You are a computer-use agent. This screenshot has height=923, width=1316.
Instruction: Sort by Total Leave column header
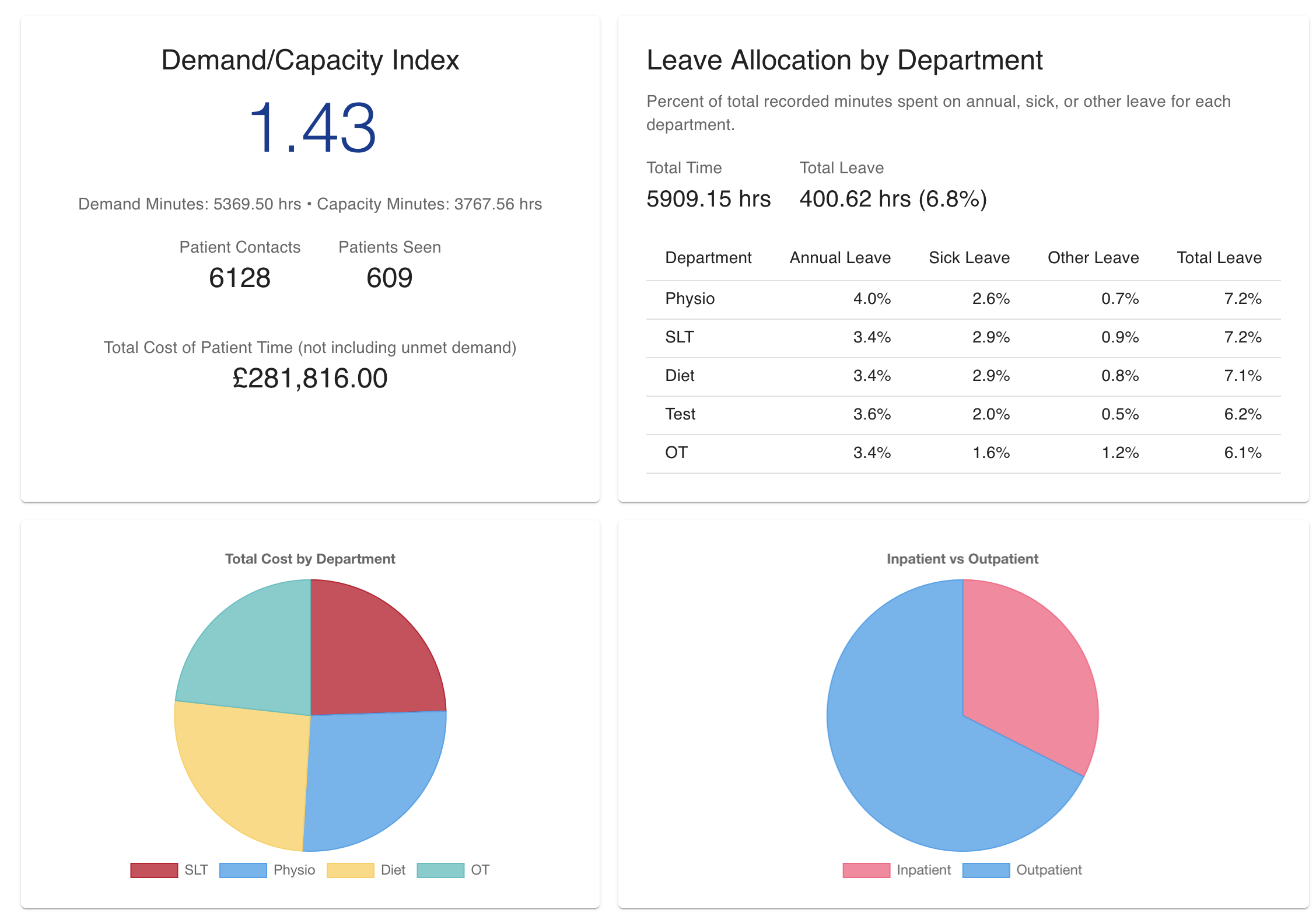coord(1219,258)
